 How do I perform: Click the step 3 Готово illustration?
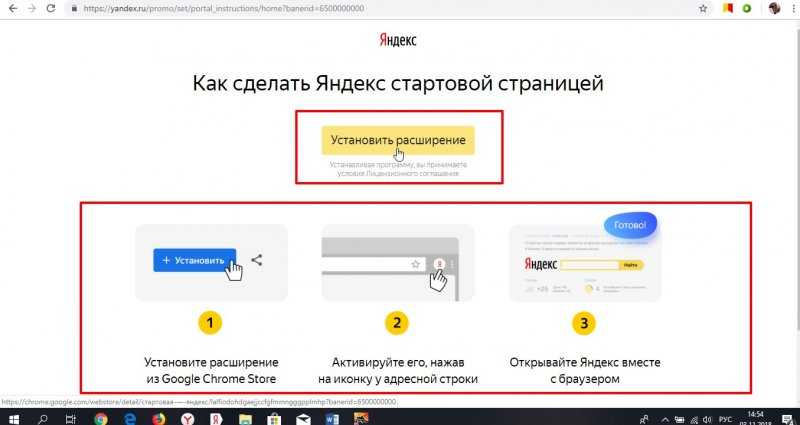[585, 258]
